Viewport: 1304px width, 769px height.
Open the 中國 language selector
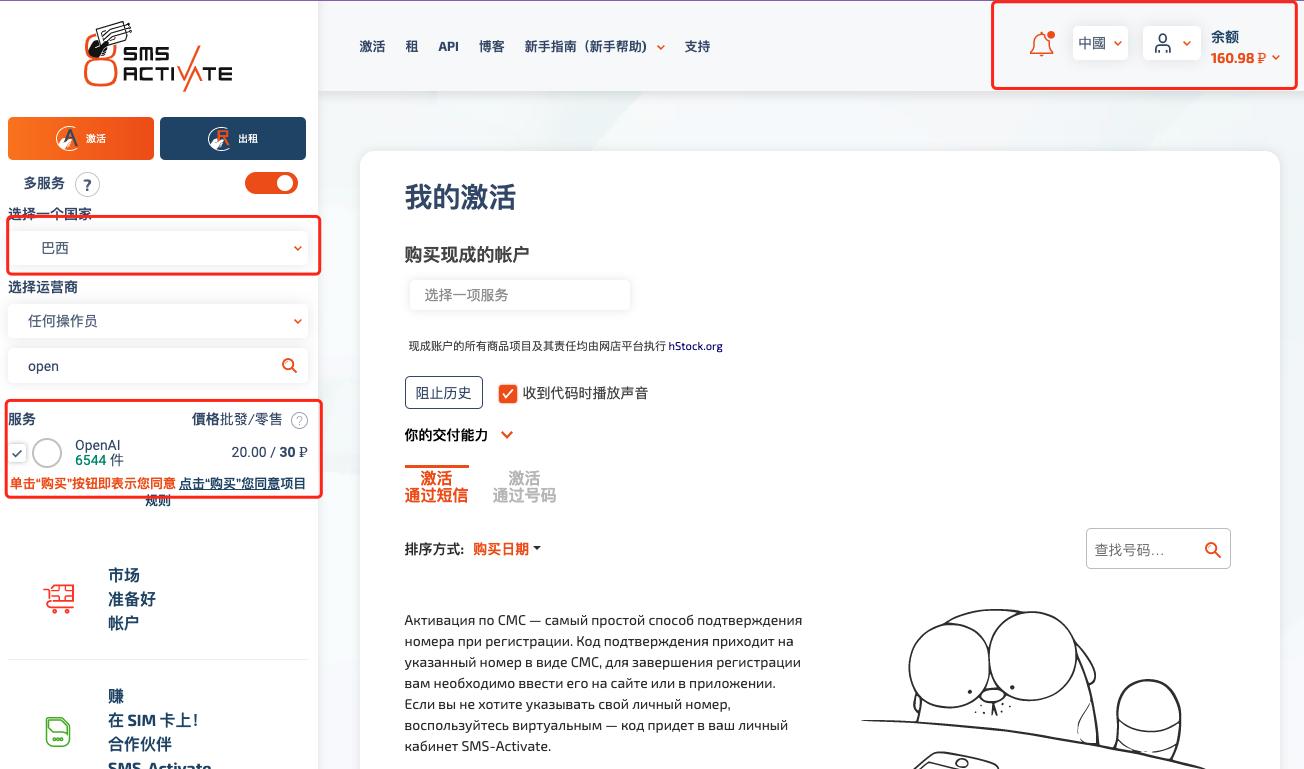(x=1099, y=43)
